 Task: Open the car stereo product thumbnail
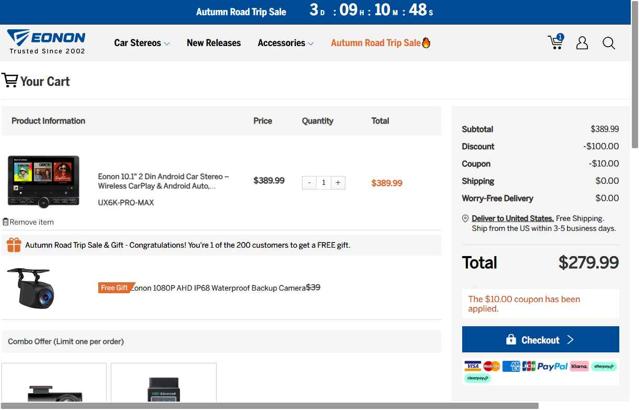[x=44, y=181]
